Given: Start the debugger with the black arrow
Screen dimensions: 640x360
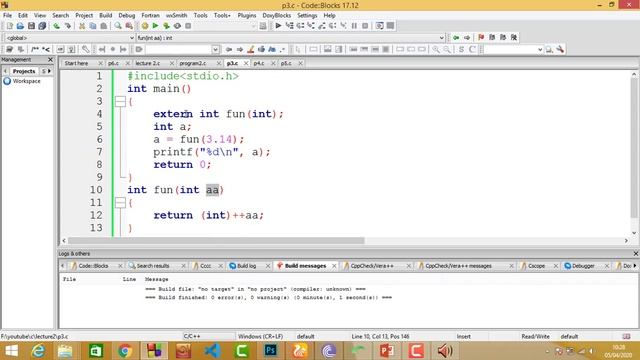Looking at the screenshot, I should point(278,26).
